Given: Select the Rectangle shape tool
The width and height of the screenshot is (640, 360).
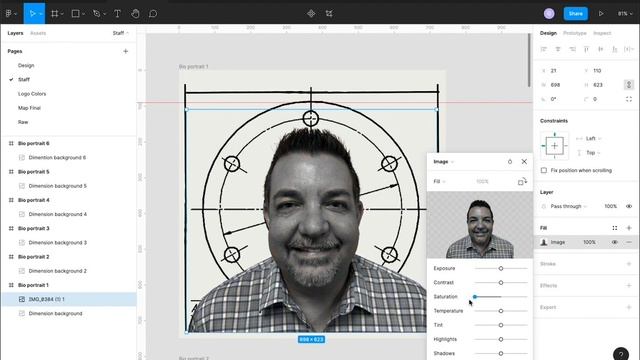Looking at the screenshot, I should tap(76, 13).
